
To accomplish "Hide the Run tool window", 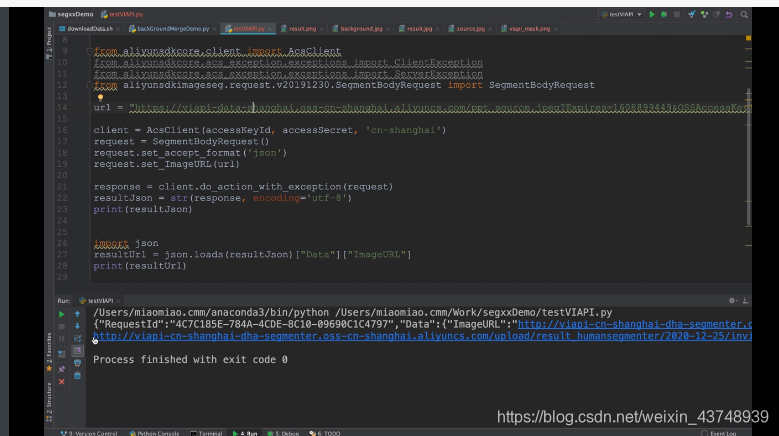I will [745, 300].
